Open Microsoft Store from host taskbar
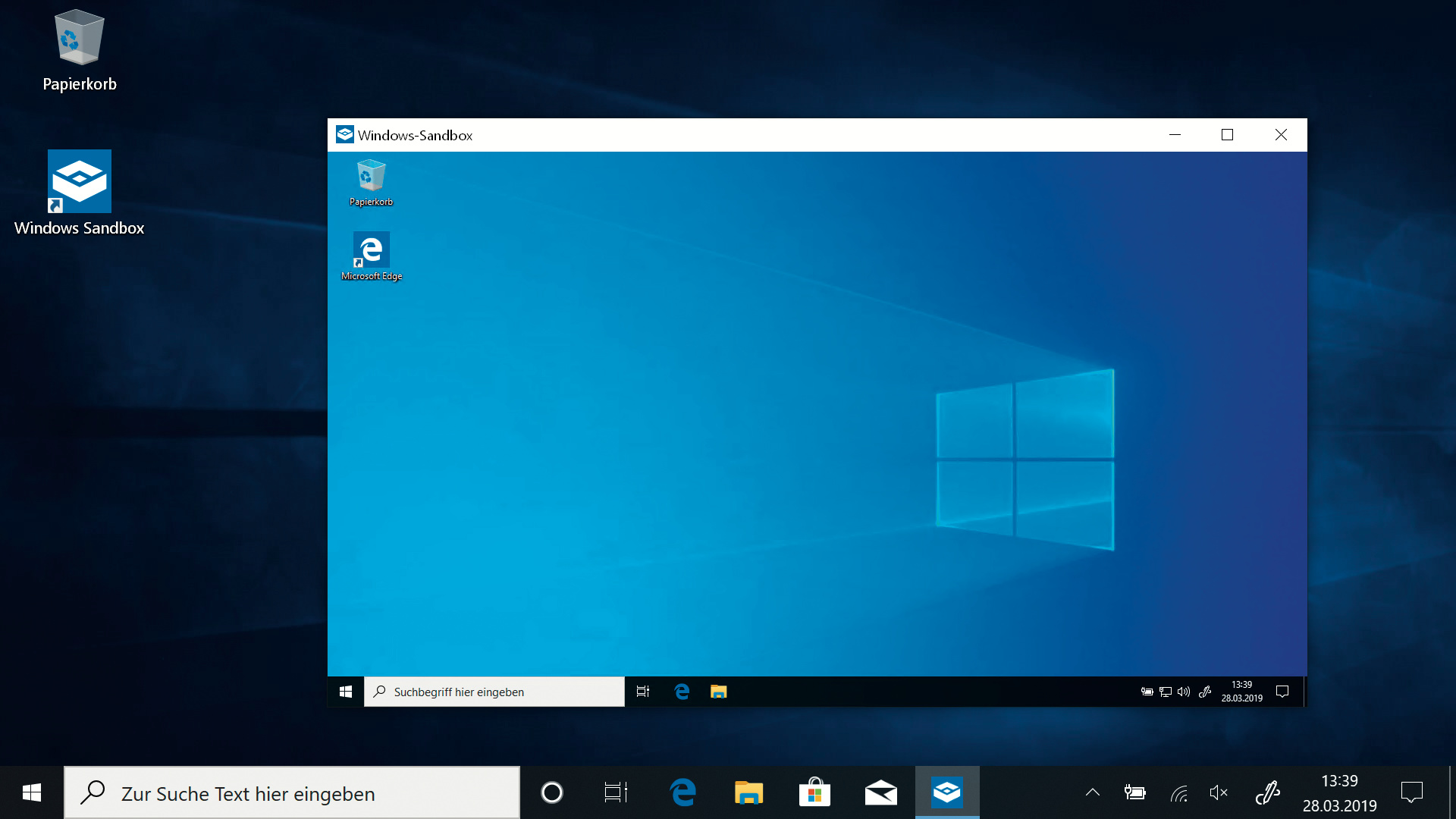Viewport: 1456px width, 819px height. [814, 793]
